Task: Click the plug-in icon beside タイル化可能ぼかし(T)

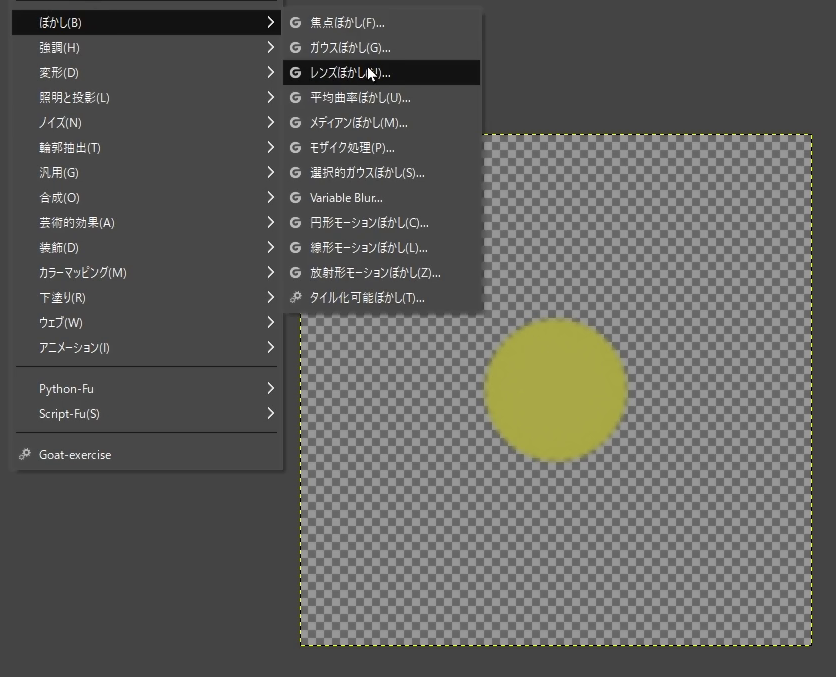Action: click(295, 297)
